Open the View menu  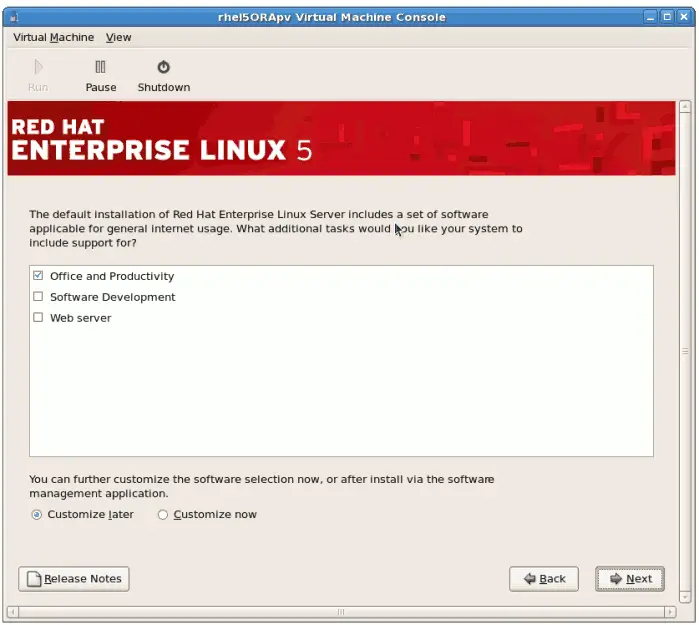(x=118, y=37)
